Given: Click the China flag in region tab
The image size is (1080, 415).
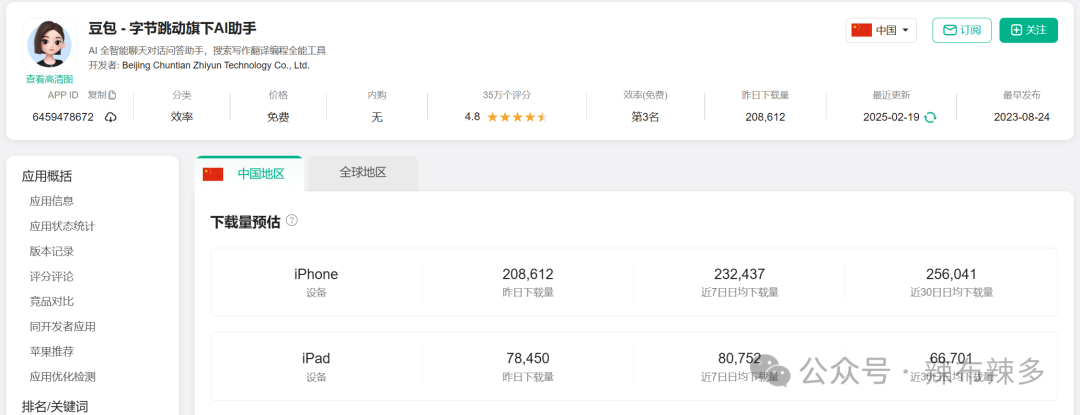Looking at the screenshot, I should [x=213, y=174].
